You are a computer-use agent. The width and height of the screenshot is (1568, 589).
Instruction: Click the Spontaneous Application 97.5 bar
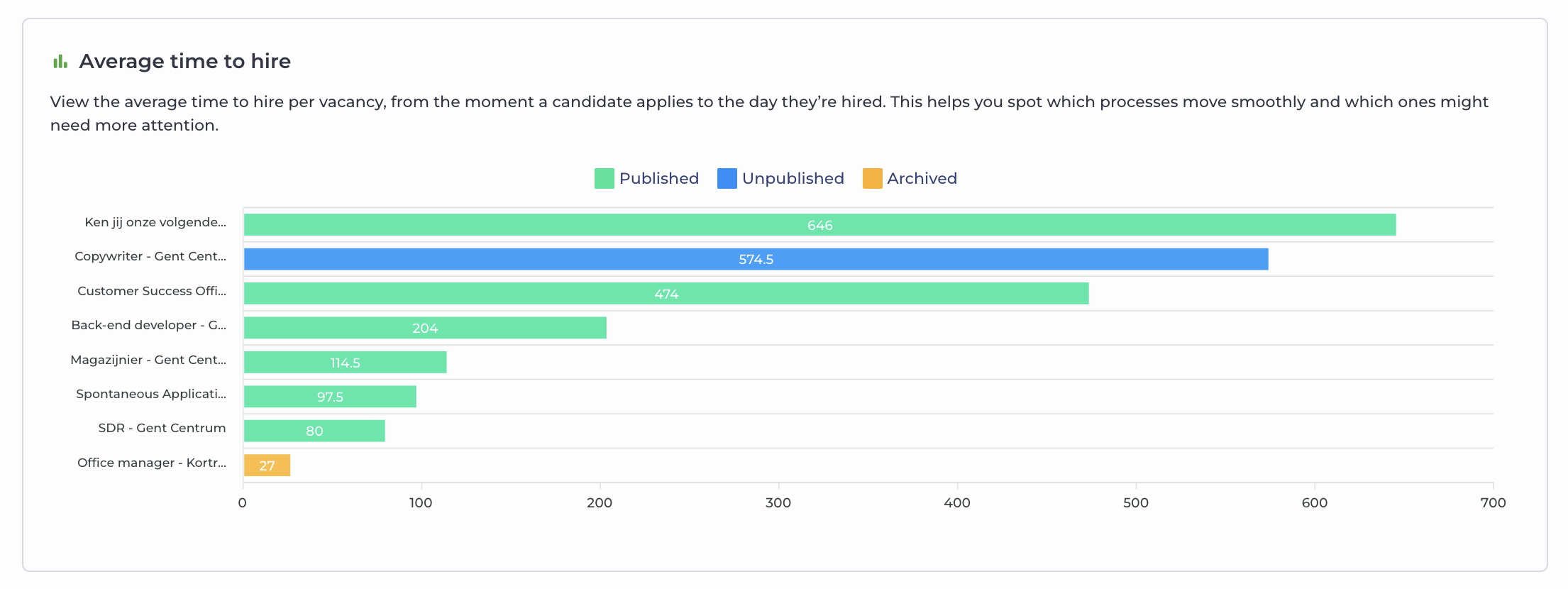[330, 397]
